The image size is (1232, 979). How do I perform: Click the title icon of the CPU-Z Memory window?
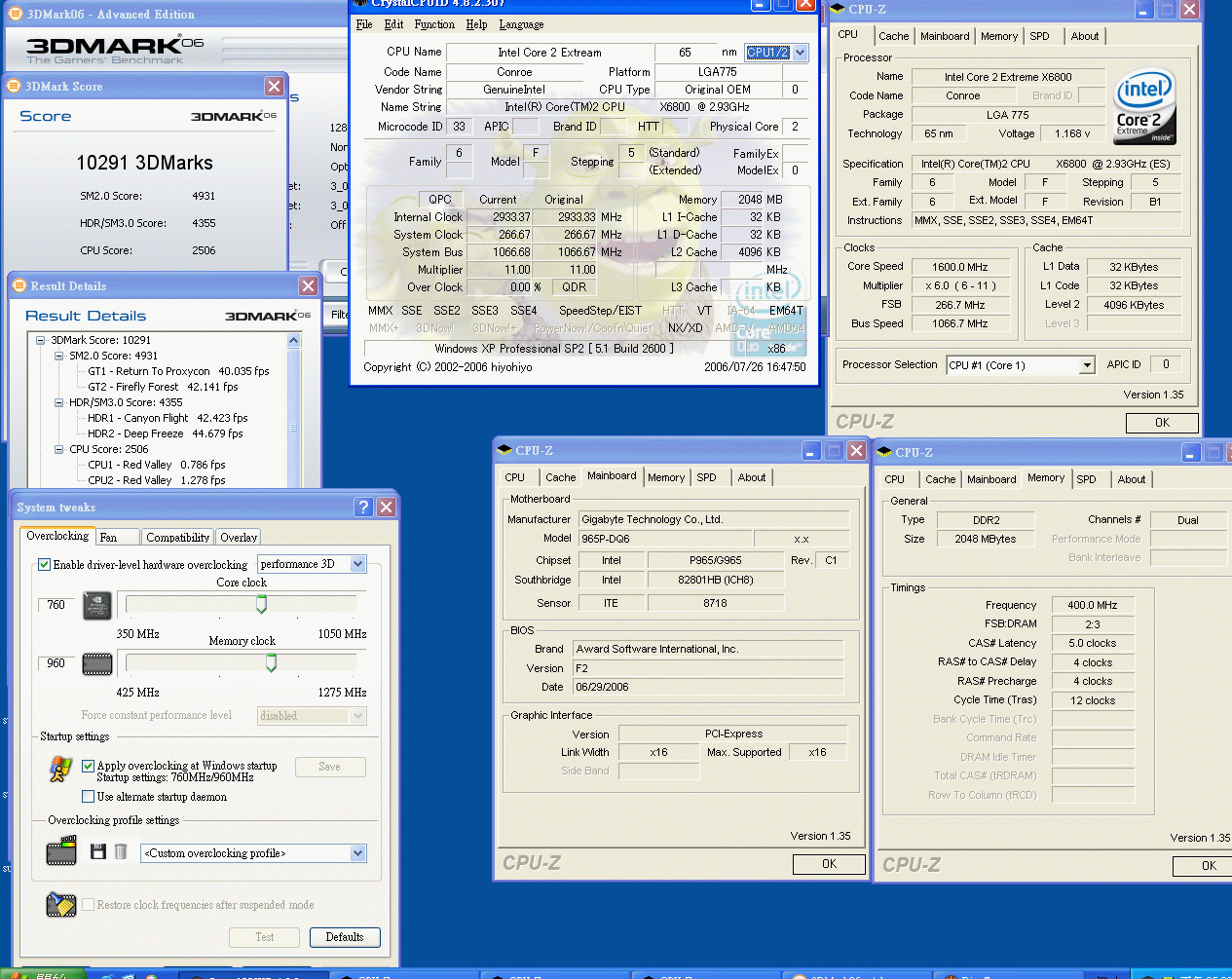coord(884,452)
